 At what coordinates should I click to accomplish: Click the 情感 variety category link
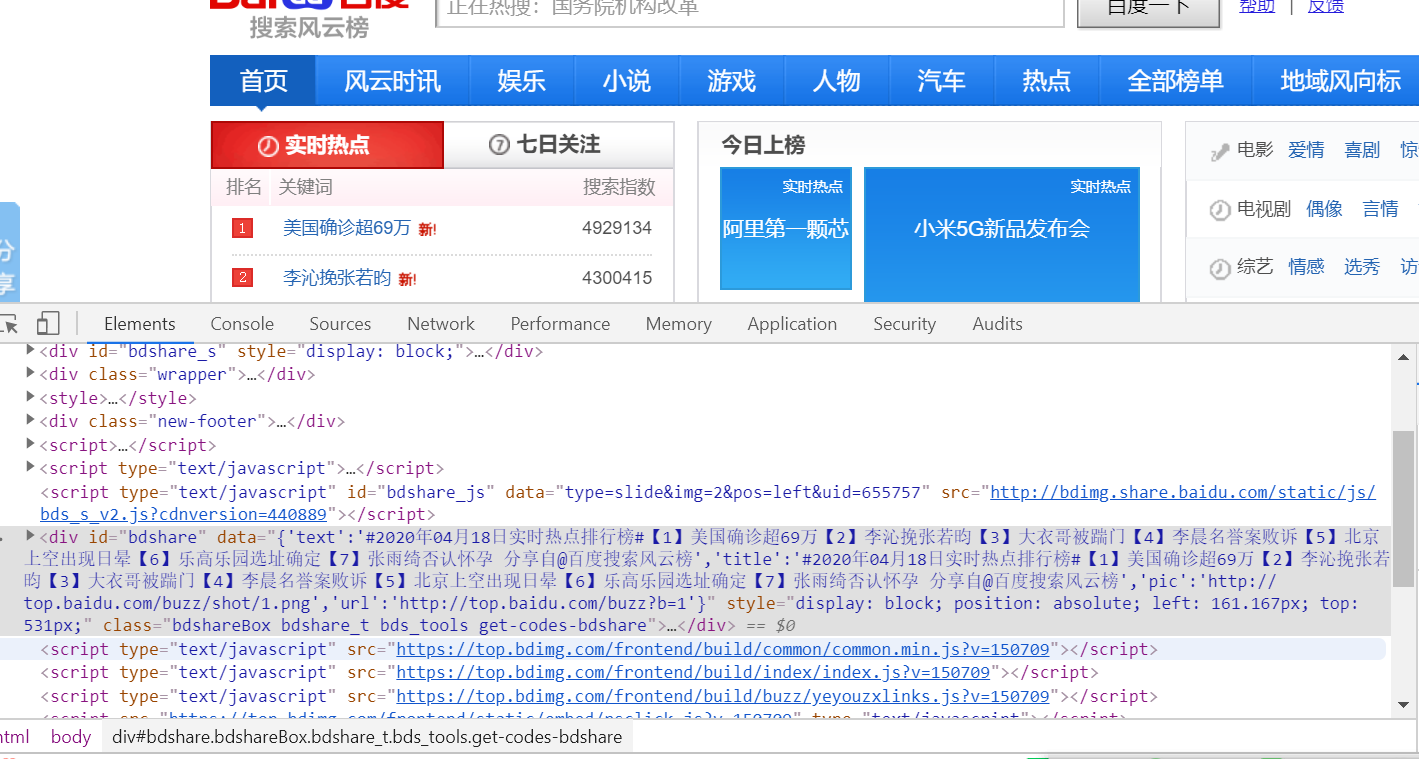point(1306,266)
